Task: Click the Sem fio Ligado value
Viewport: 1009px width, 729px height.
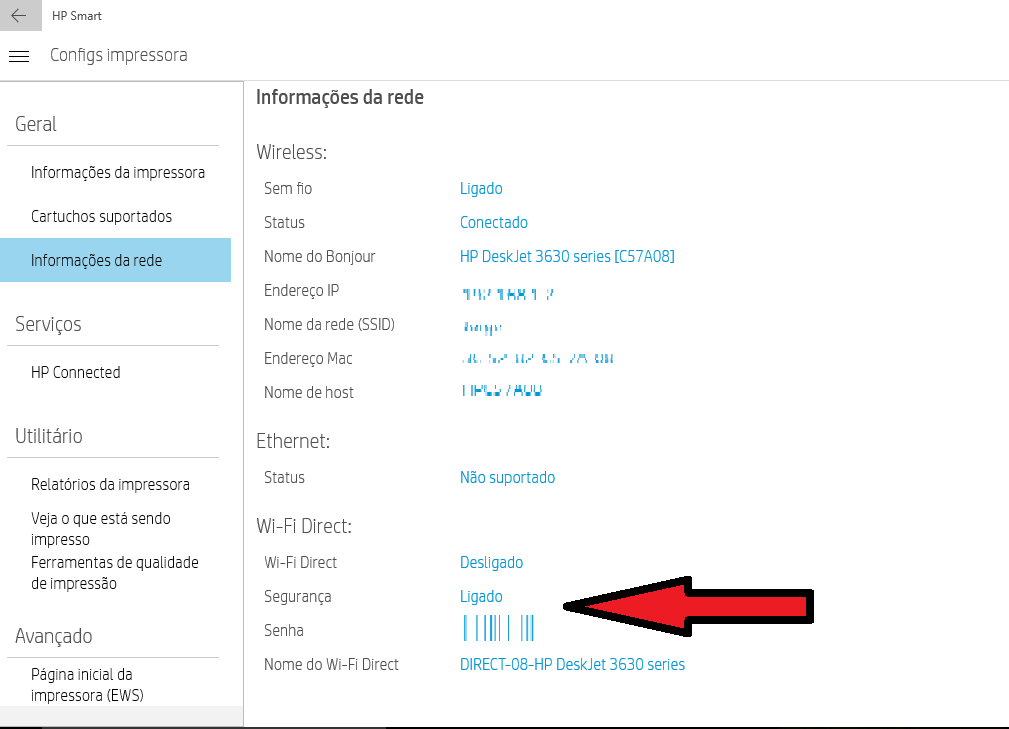Action: pos(481,188)
